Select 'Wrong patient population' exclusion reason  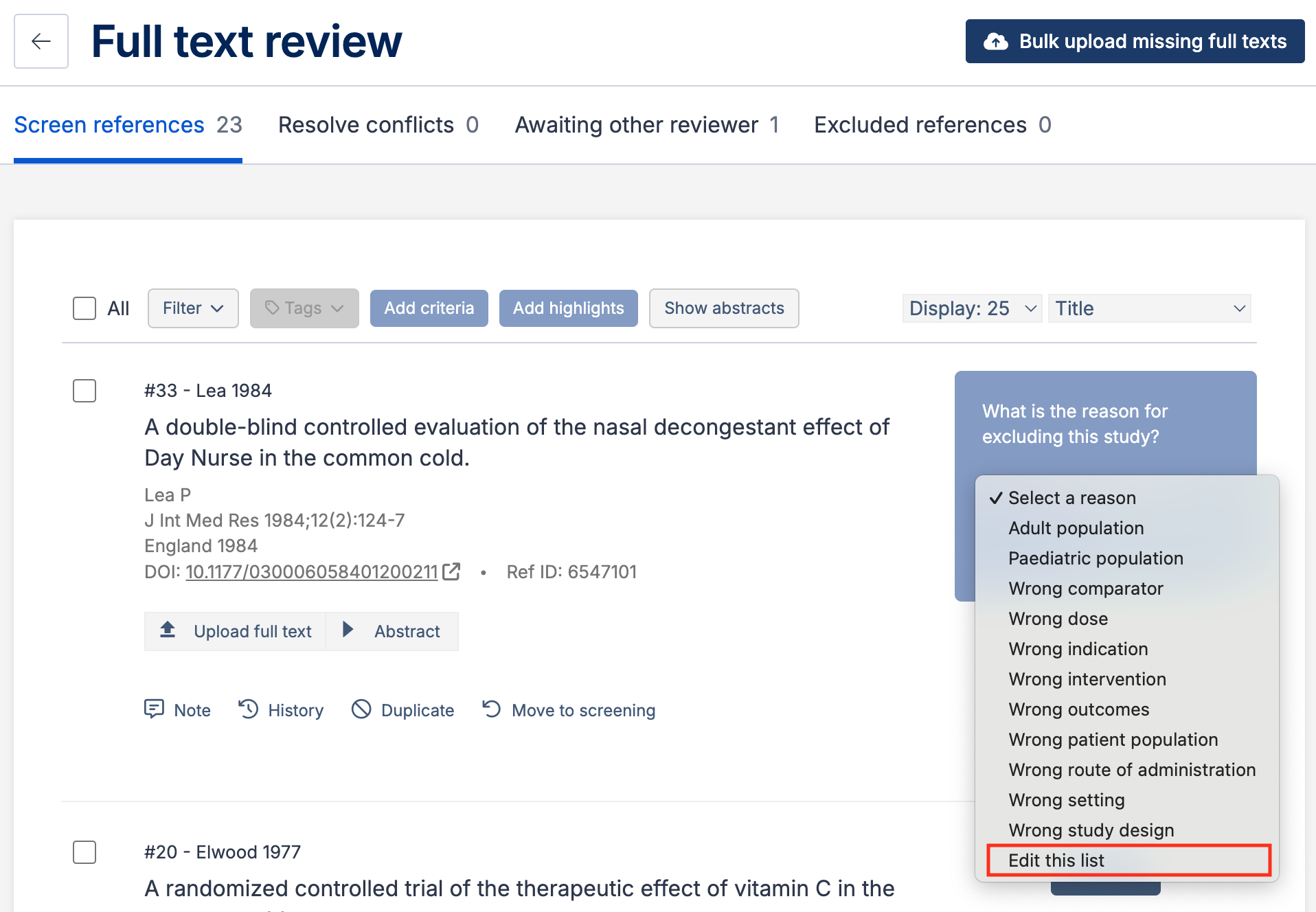point(1127,740)
